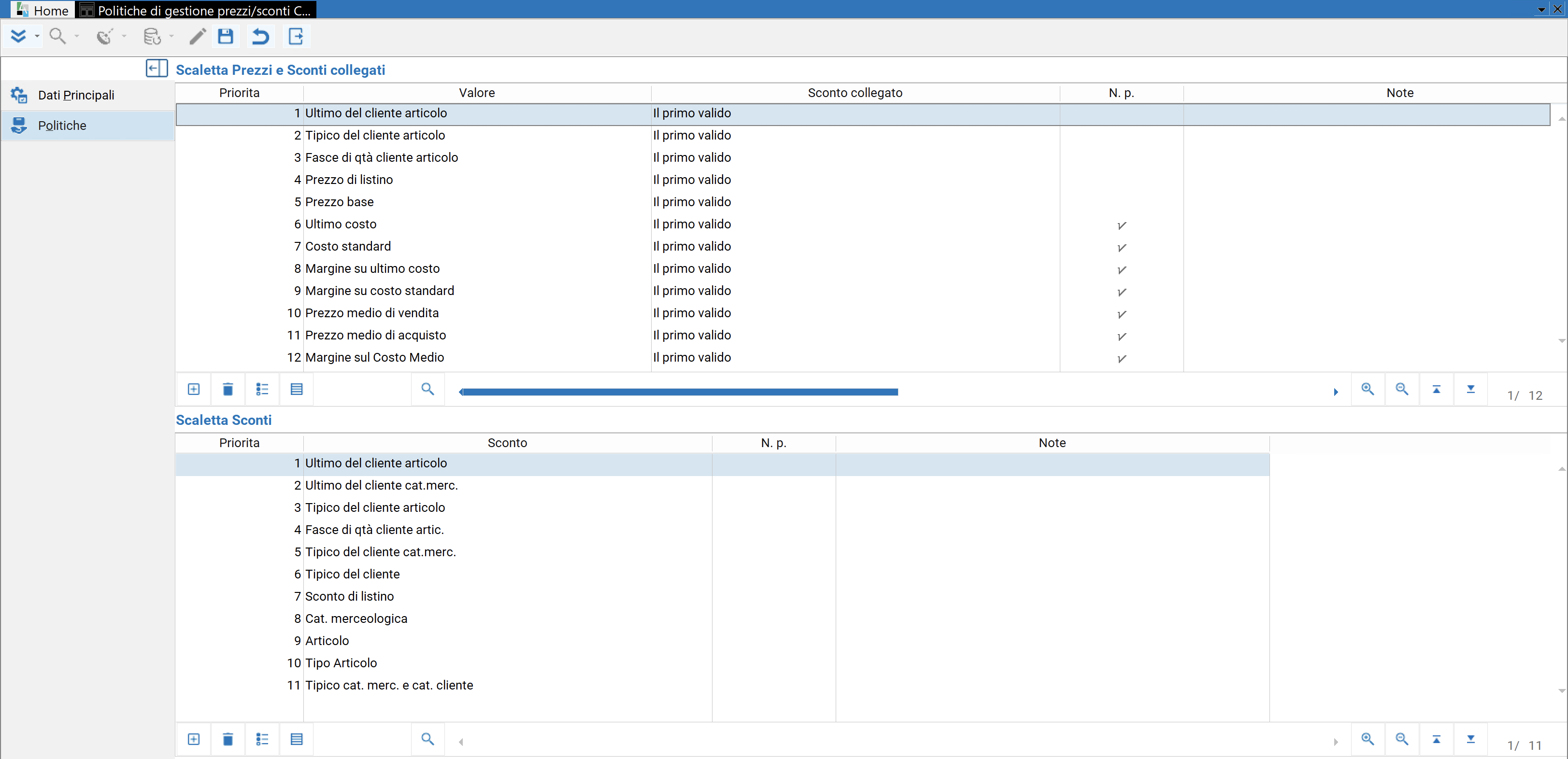This screenshot has height=759, width=1568.
Task: Click the double-chevron expand toolbar icon
Action: click(x=18, y=37)
